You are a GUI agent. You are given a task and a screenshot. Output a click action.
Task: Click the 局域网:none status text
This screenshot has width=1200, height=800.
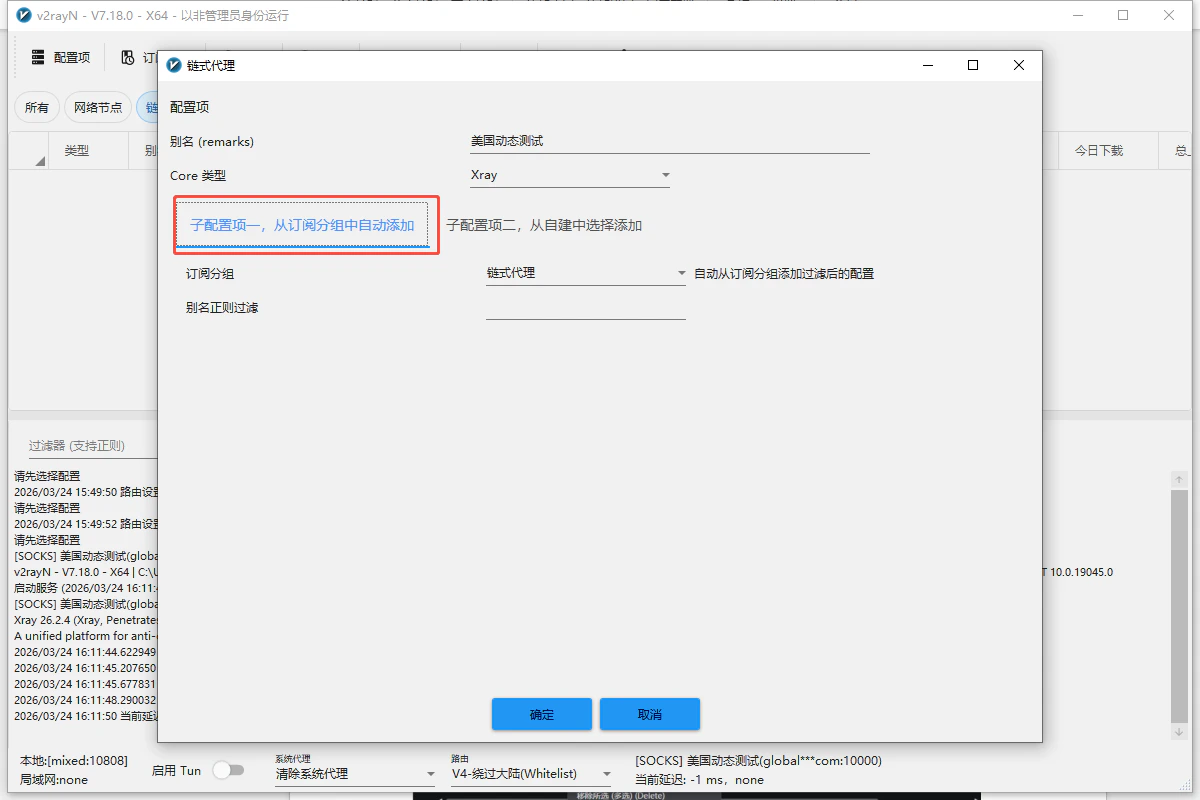pyautogui.click(x=54, y=780)
